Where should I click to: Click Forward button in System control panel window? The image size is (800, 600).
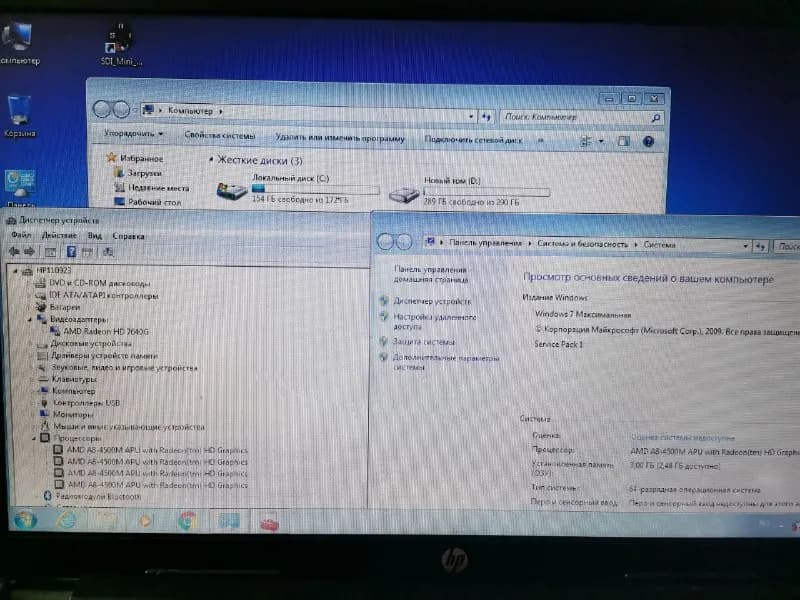pyautogui.click(x=404, y=242)
